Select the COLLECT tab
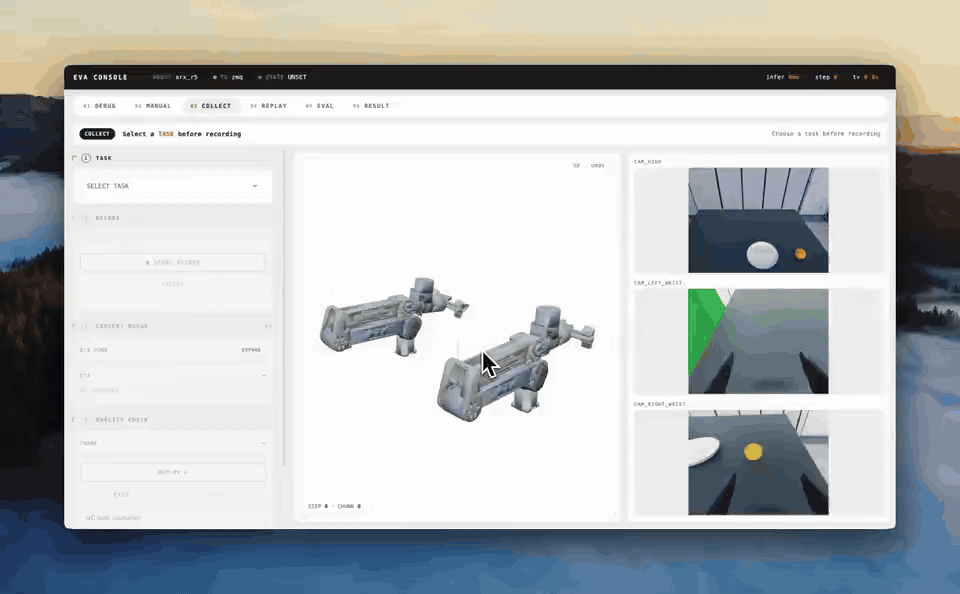The height and width of the screenshot is (594, 960). click(211, 106)
